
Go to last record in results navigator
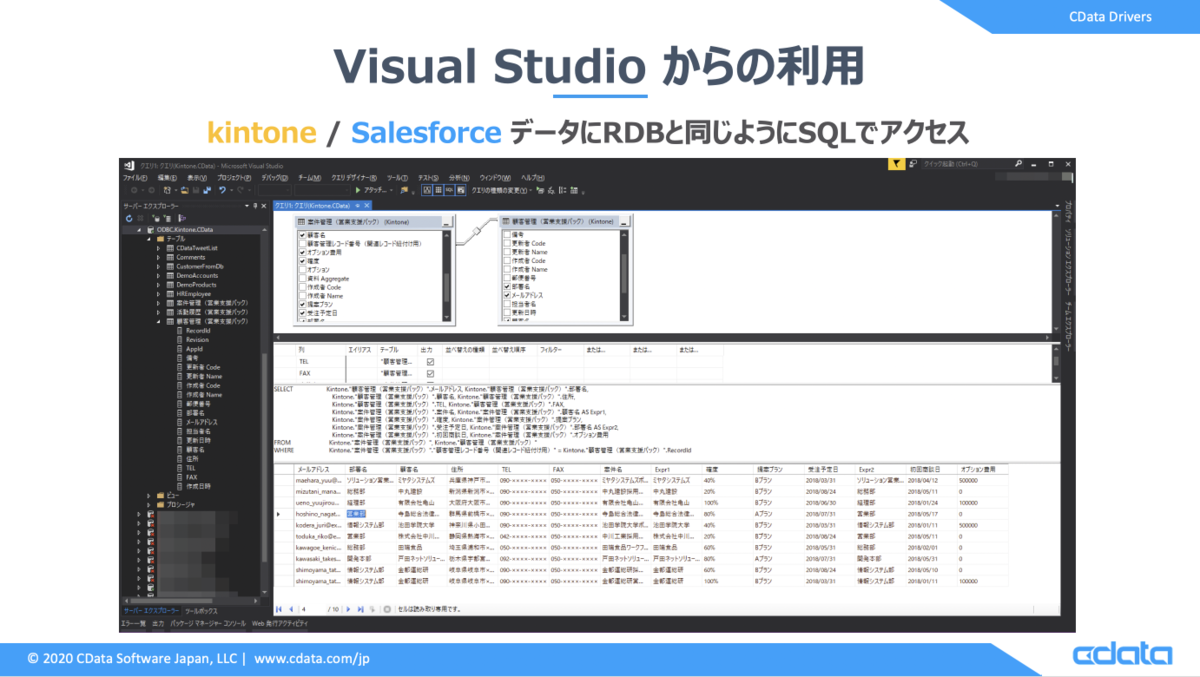click(x=360, y=609)
